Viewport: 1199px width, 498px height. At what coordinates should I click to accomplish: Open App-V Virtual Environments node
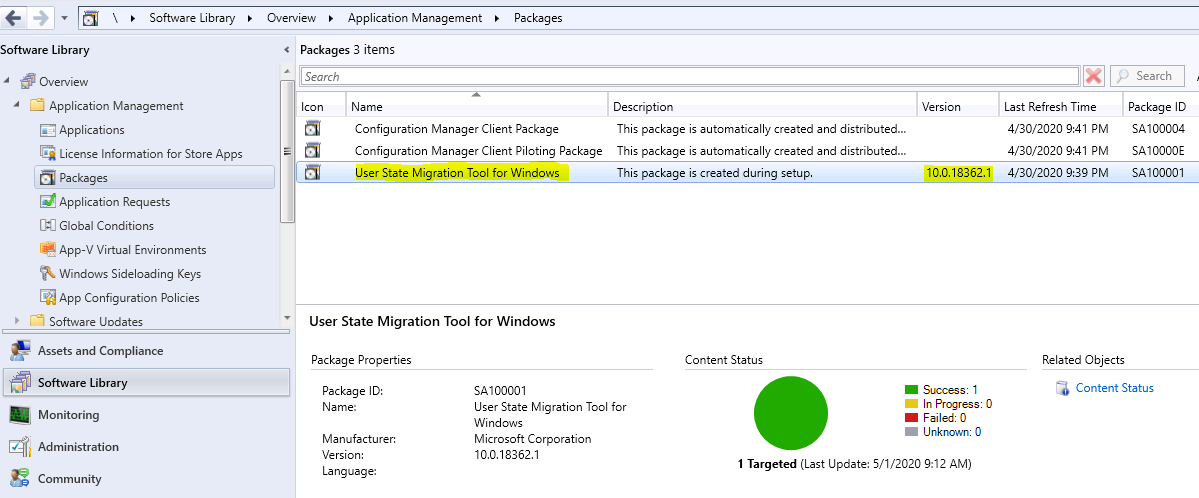click(133, 249)
